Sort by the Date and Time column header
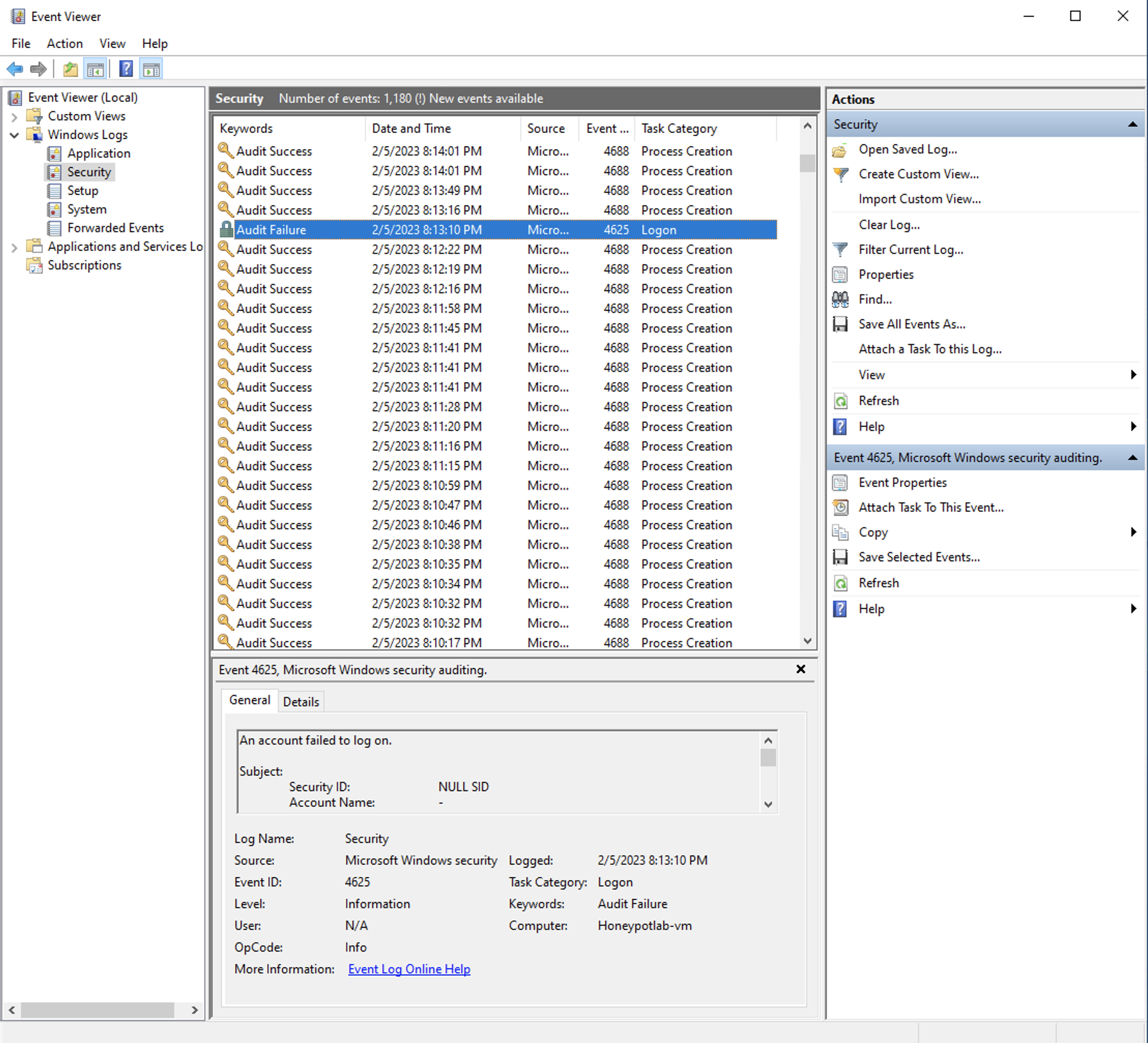 click(x=443, y=128)
